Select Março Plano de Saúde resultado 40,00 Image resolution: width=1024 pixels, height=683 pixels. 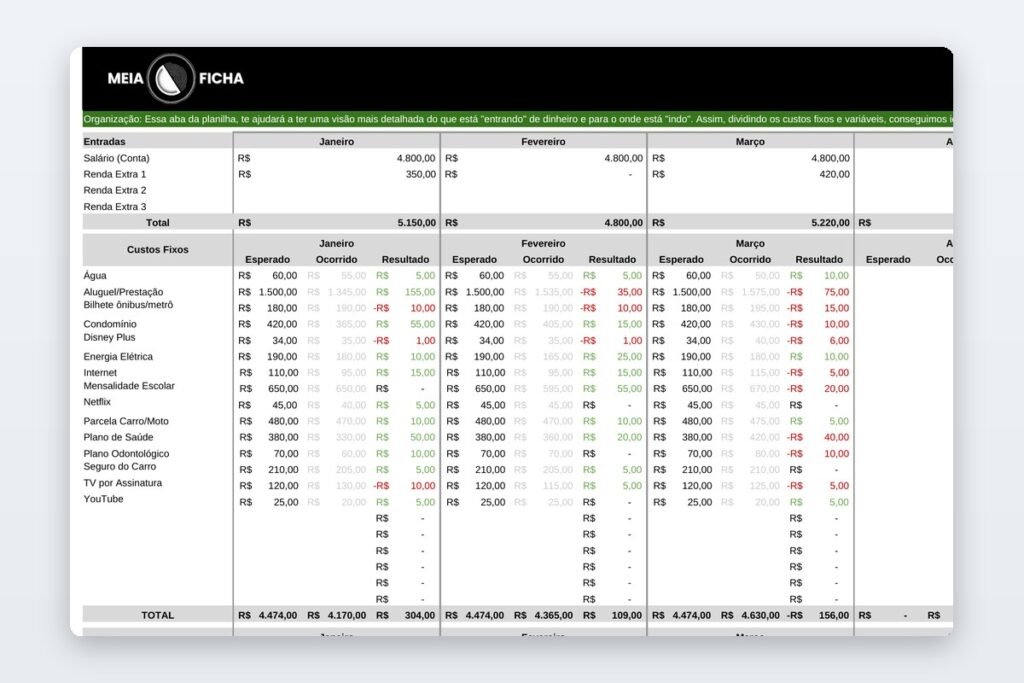837,437
